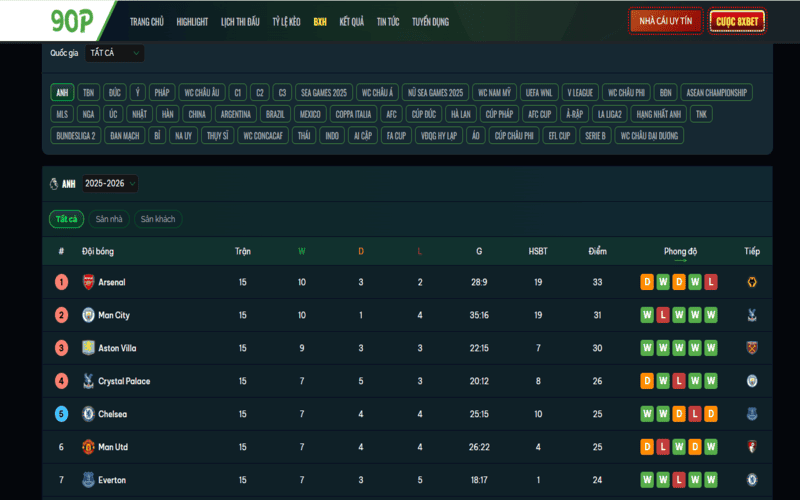Click the 'Nhà cái uy tín' button
The height and width of the screenshot is (500, 800).
pos(665,21)
